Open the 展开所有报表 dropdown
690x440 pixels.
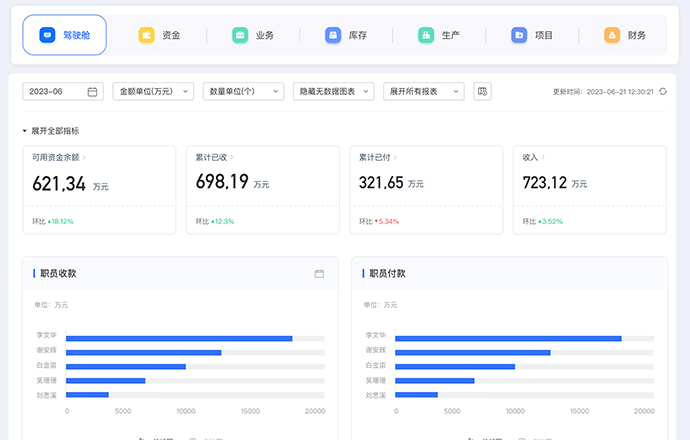click(x=423, y=91)
